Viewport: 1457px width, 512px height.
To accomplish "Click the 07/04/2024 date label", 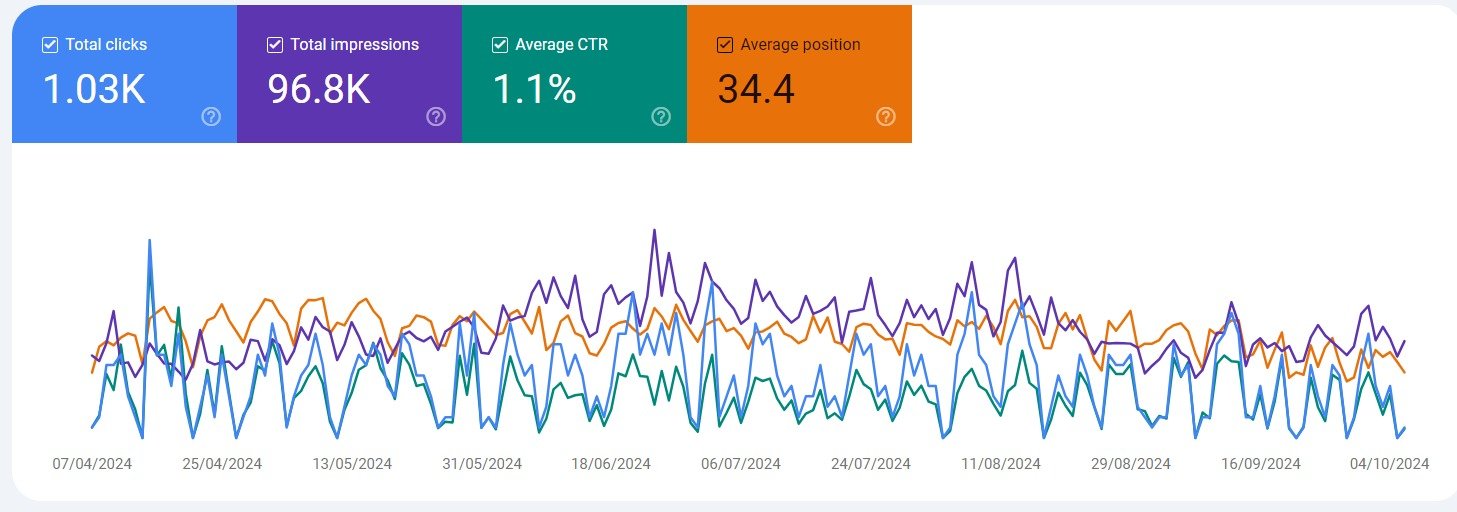I will click(x=92, y=464).
